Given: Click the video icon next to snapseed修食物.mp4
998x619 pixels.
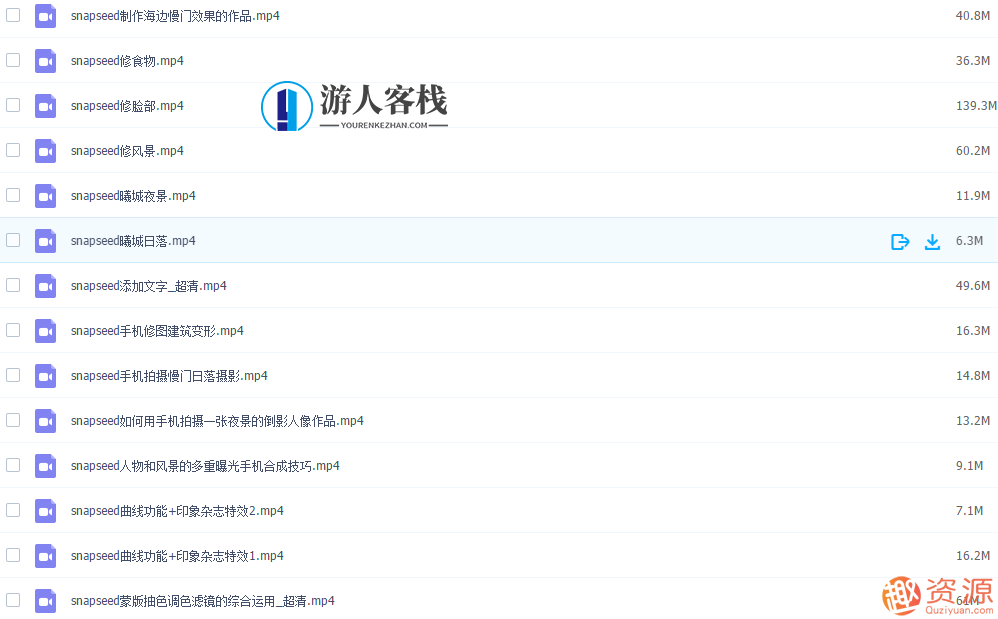Looking at the screenshot, I should (45, 61).
